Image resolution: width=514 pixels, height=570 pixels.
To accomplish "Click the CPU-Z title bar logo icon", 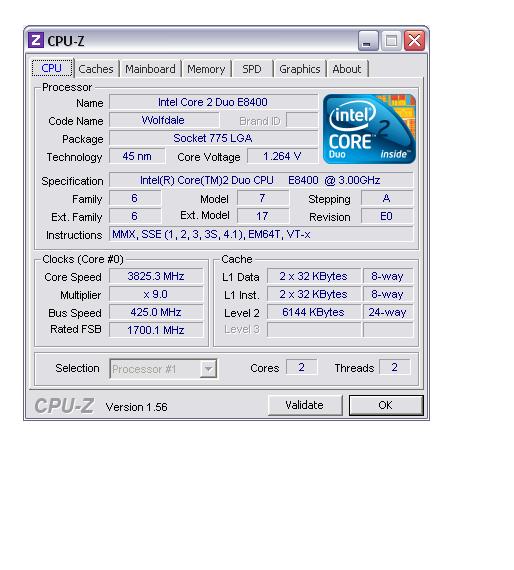I will point(36,40).
